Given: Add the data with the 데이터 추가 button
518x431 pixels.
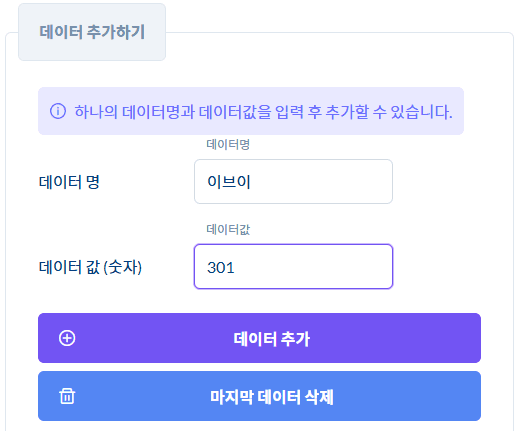Looking at the screenshot, I should coord(259,338).
